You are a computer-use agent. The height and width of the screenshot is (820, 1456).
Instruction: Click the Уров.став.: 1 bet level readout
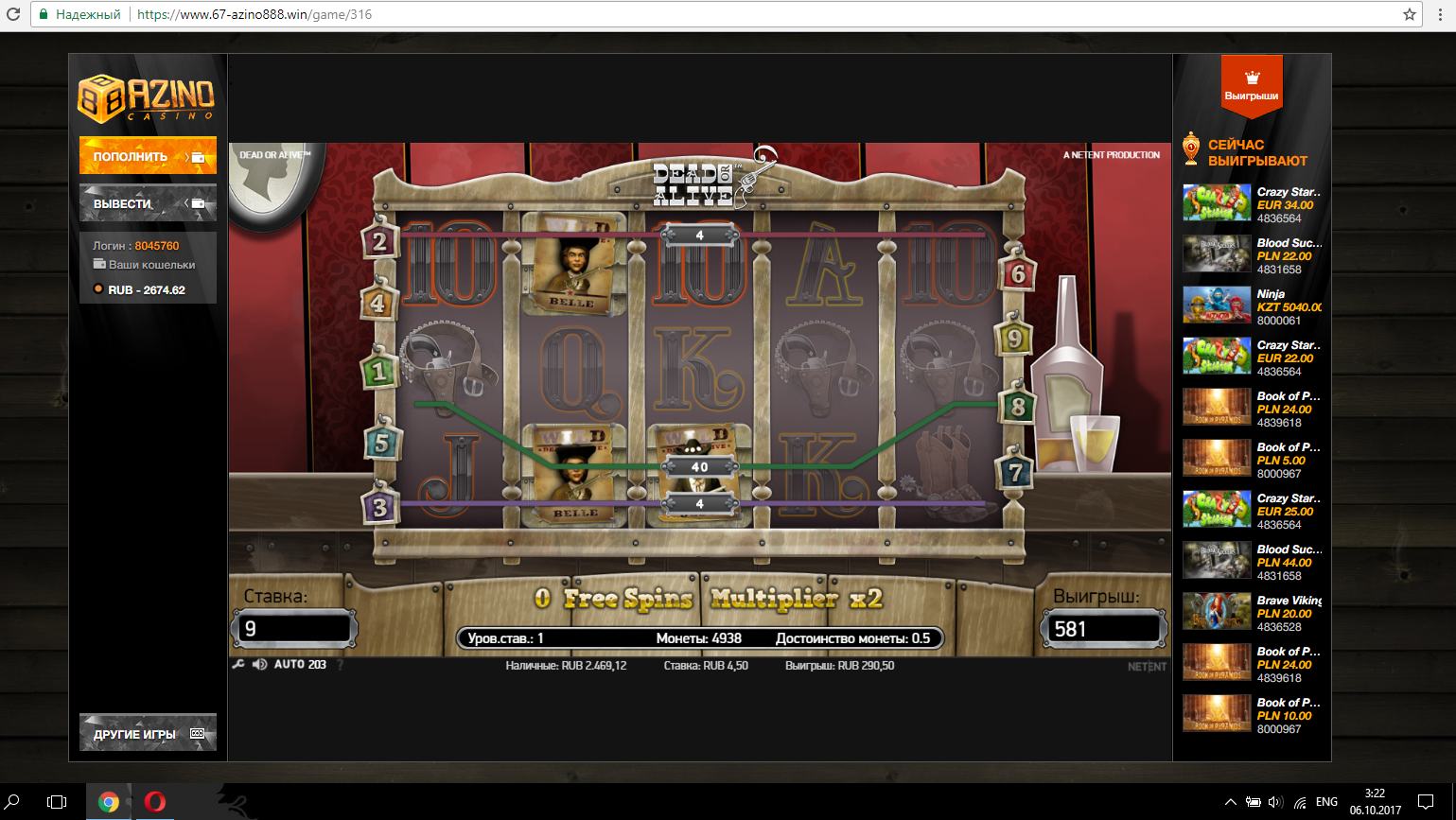pos(506,638)
